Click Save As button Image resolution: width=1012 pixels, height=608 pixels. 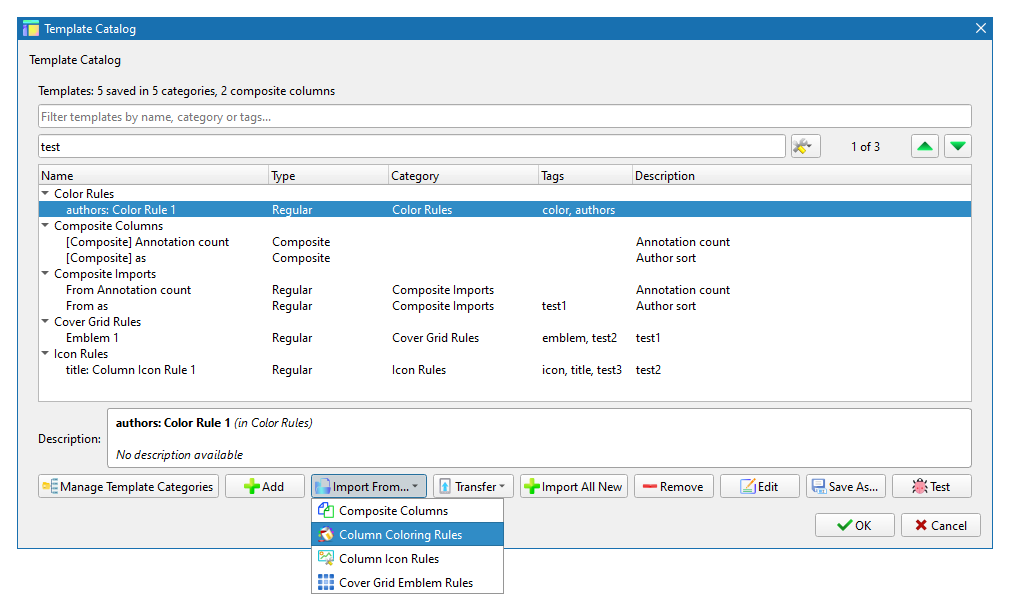845,487
